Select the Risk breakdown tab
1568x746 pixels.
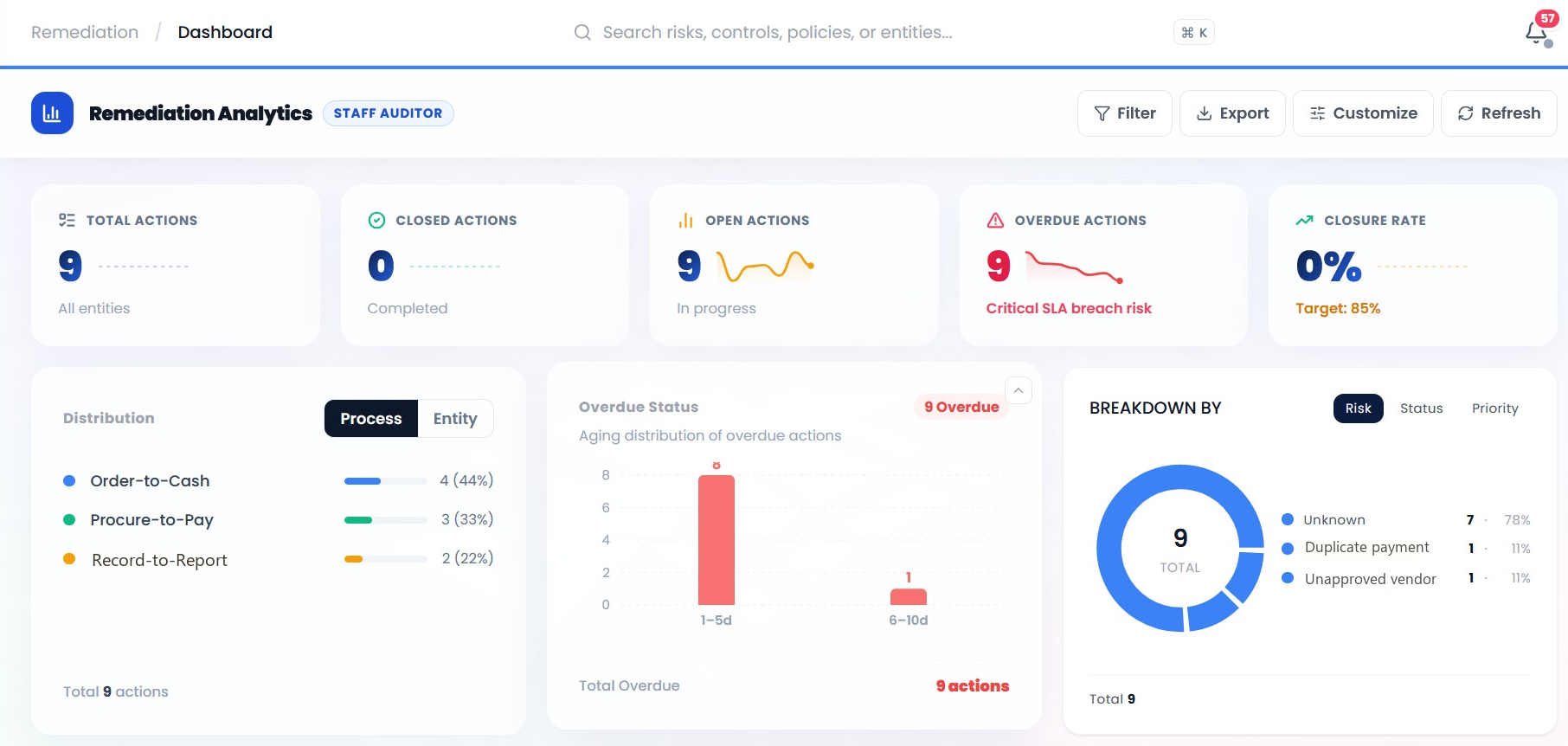tap(1358, 408)
